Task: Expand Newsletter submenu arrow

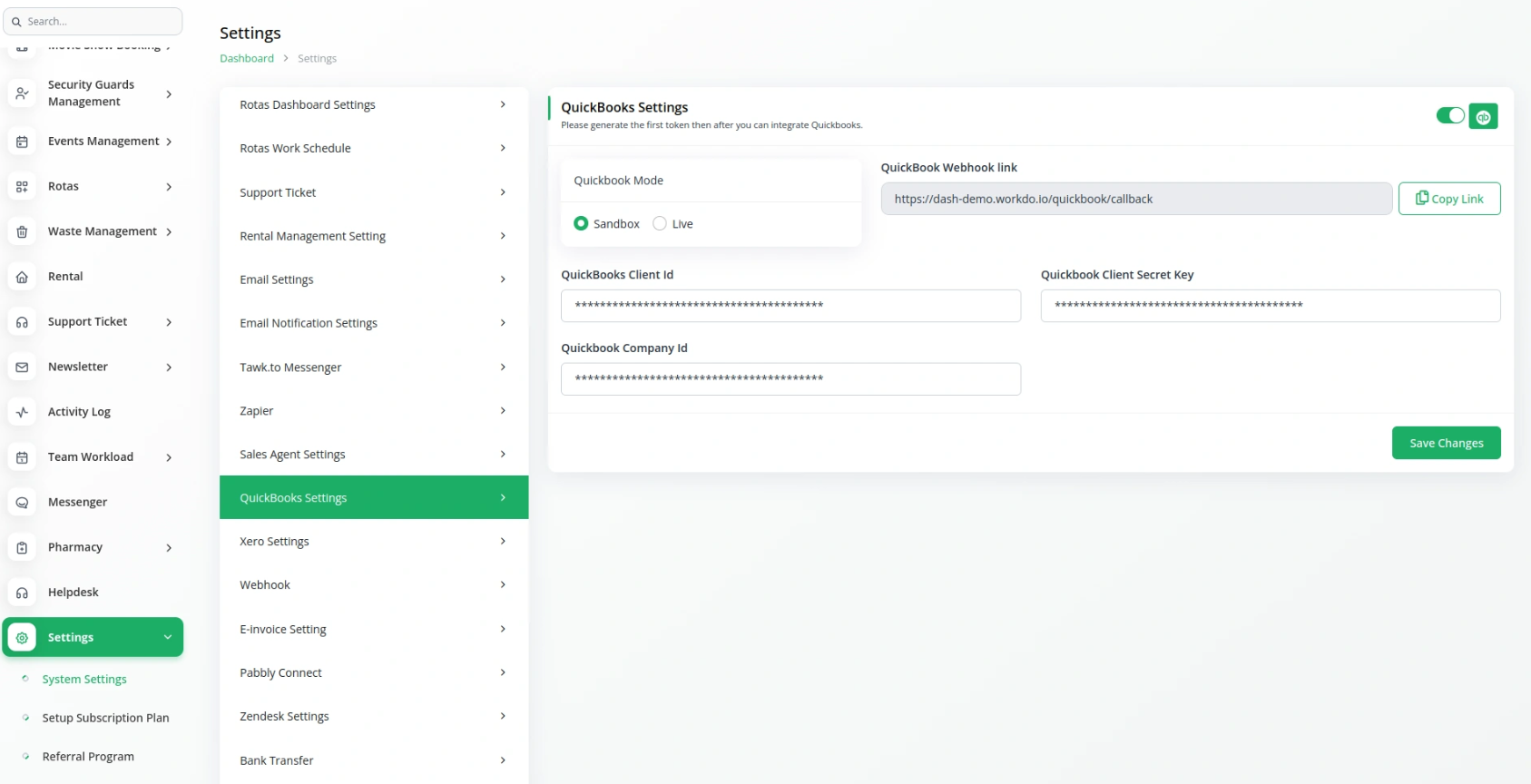Action: point(169,367)
